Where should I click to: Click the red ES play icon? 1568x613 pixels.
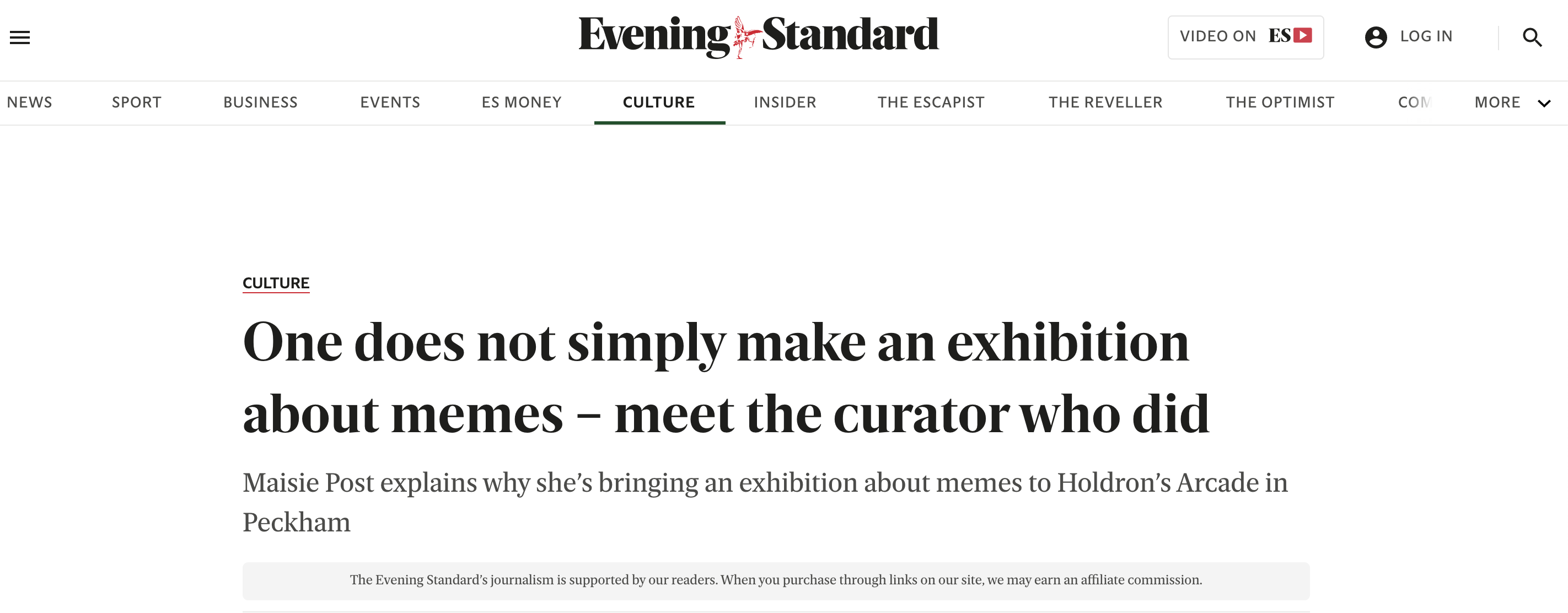point(1302,36)
